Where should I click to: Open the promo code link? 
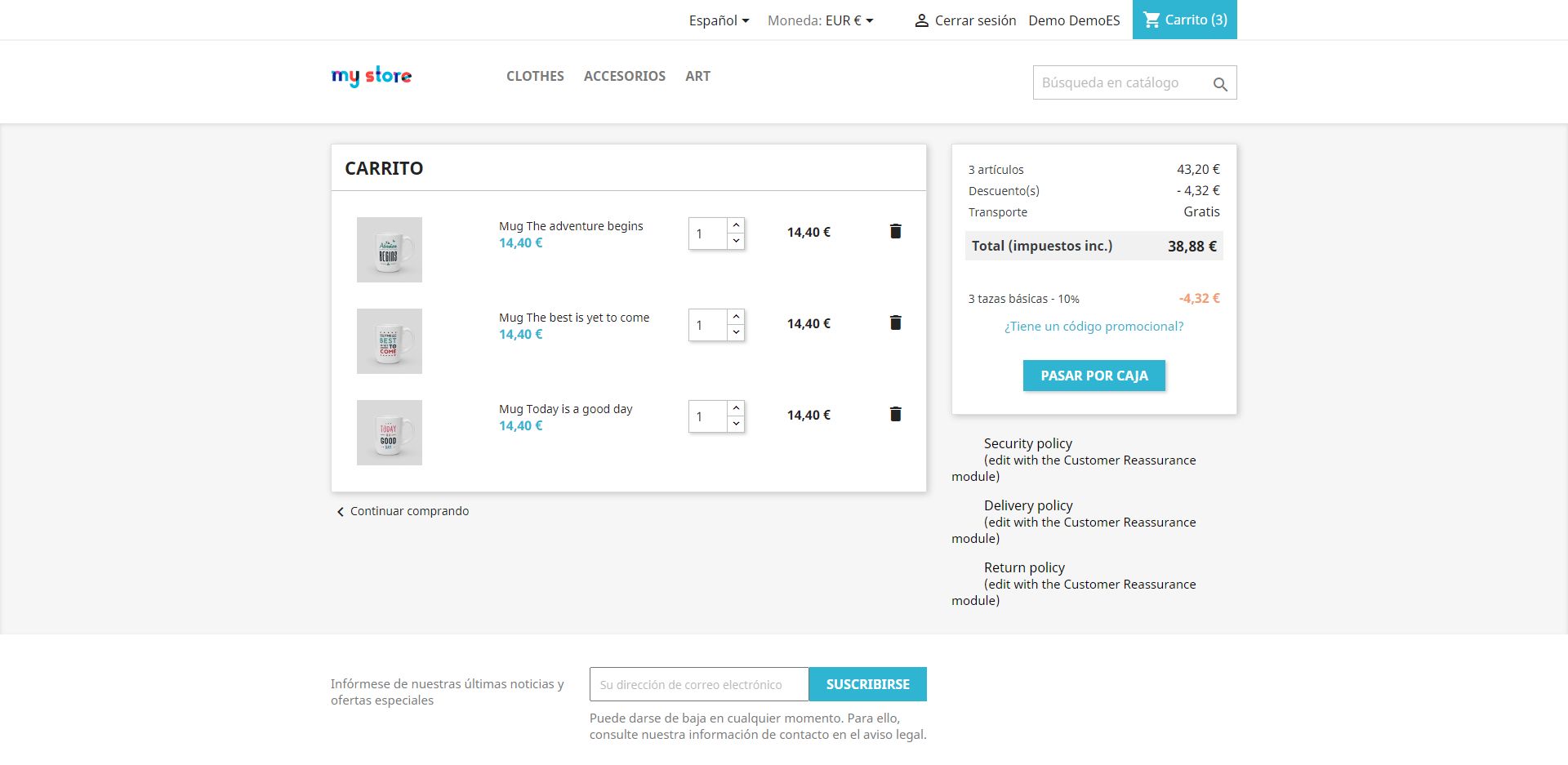tap(1094, 327)
